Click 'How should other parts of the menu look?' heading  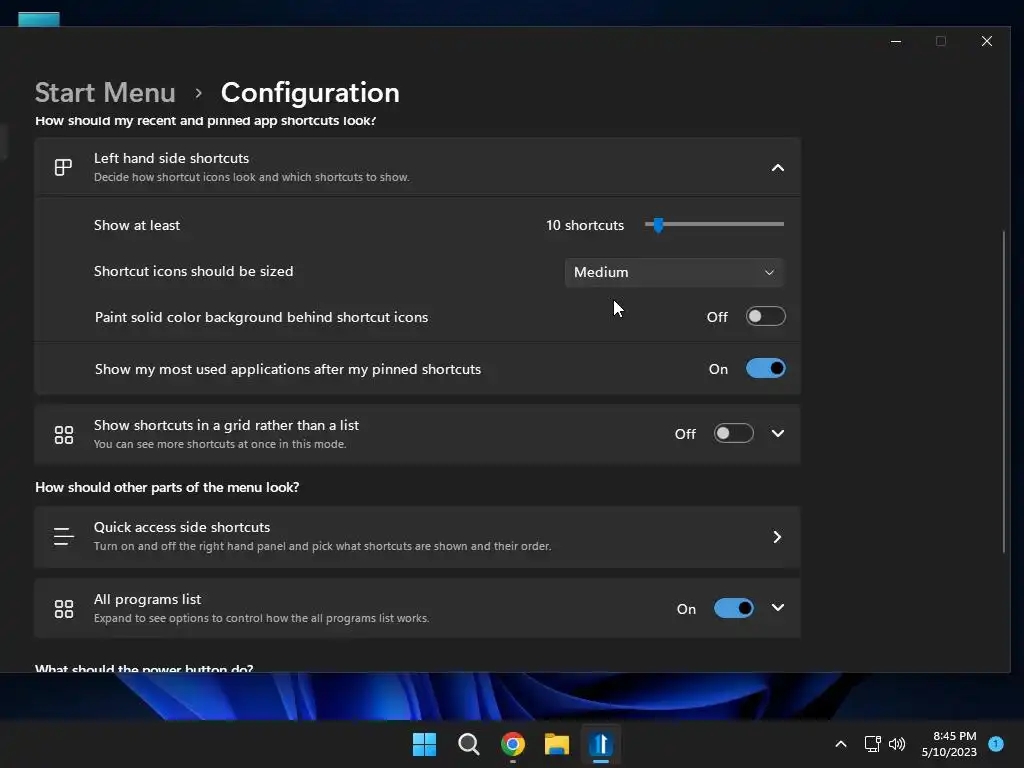167,487
